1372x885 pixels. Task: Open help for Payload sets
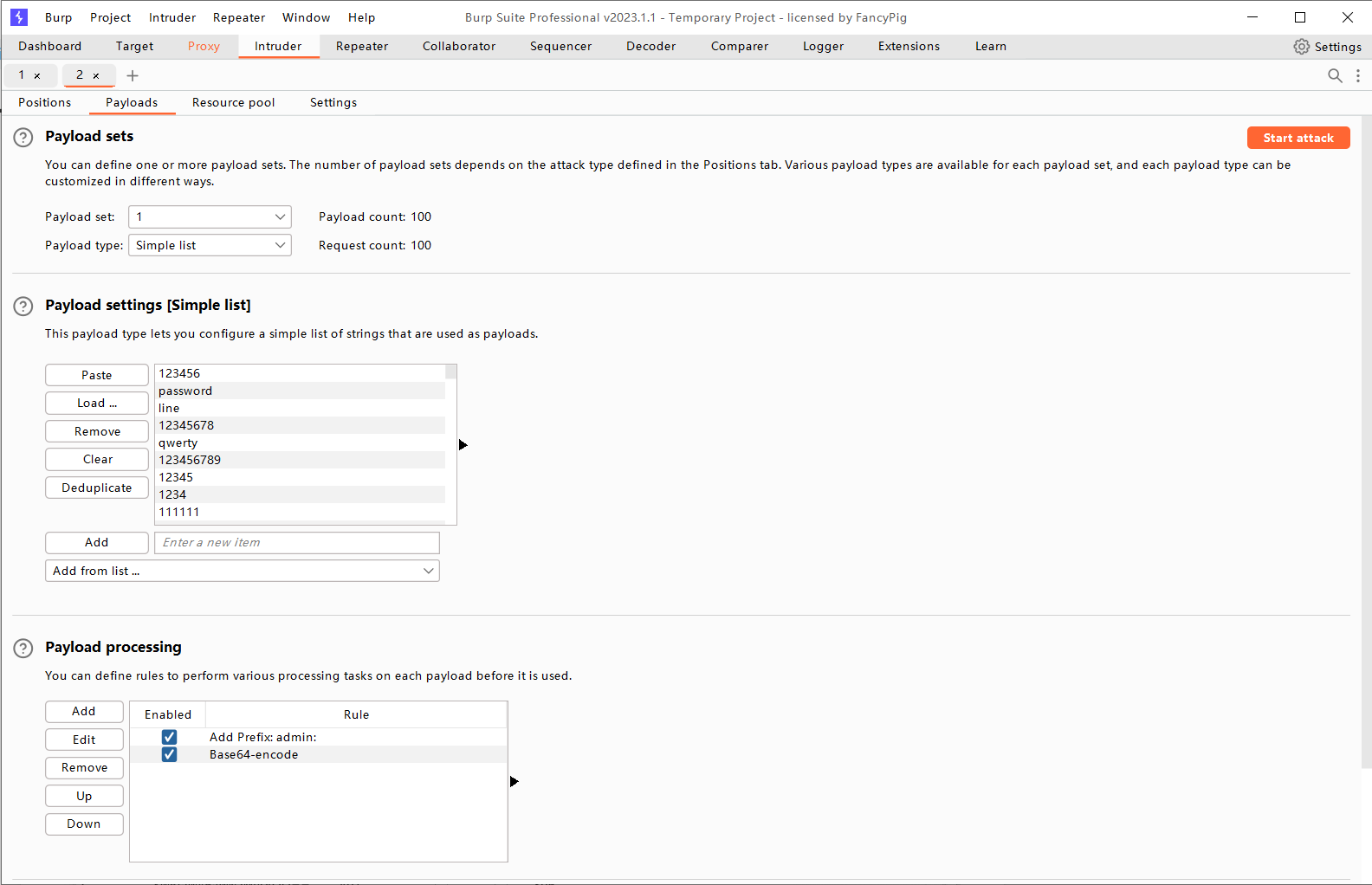[23, 137]
